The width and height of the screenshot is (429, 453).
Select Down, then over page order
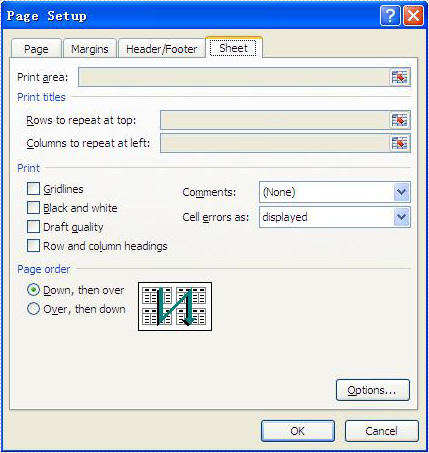tap(33, 290)
